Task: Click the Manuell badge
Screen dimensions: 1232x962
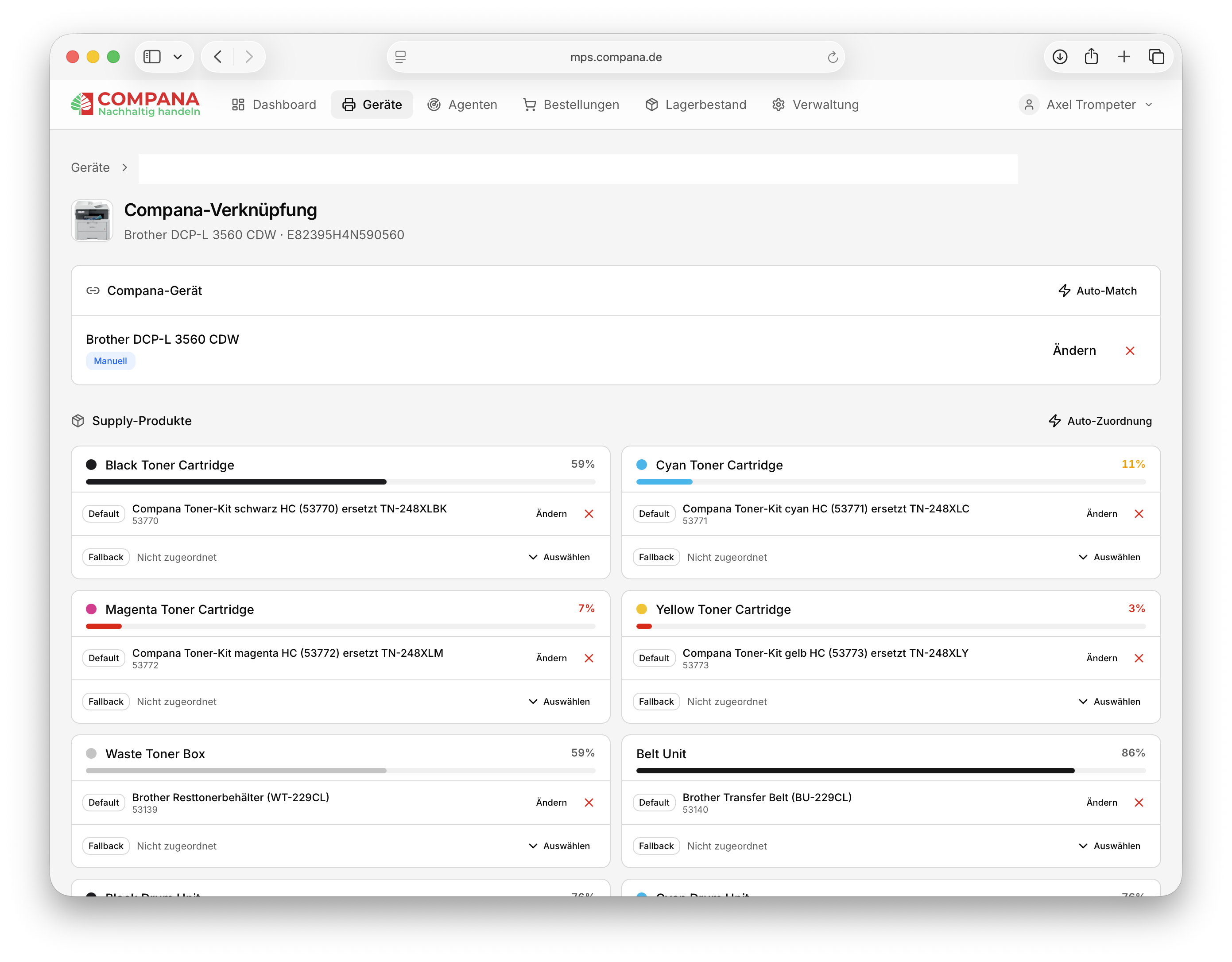Action: click(111, 361)
